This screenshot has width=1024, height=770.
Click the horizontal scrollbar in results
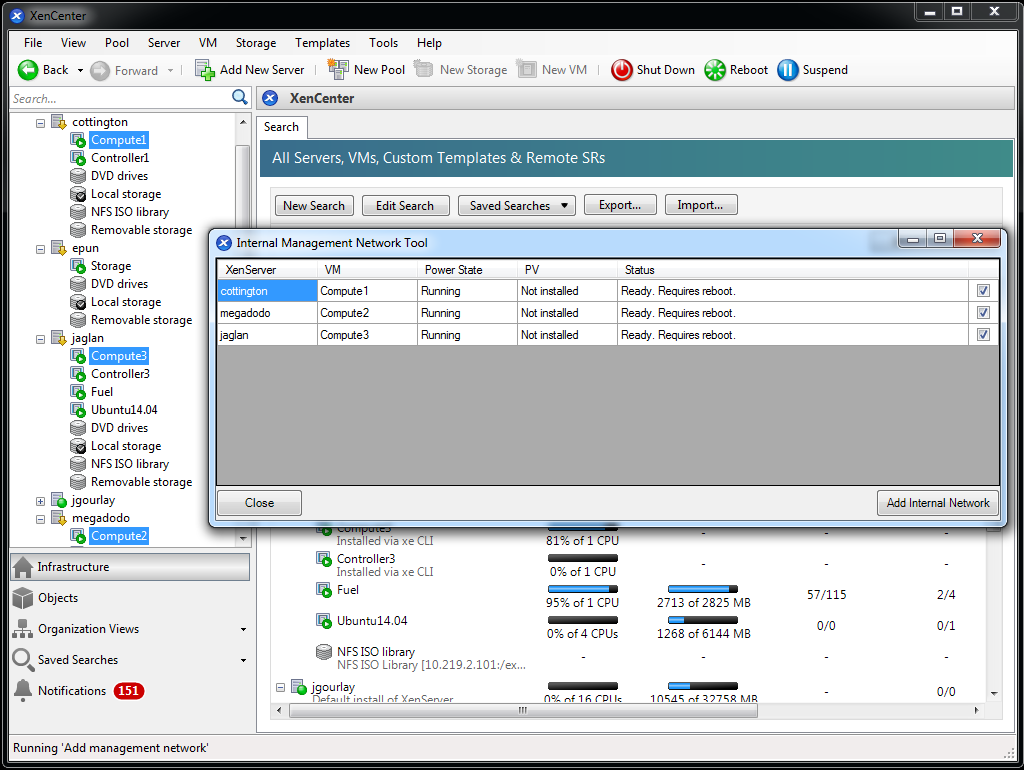click(522, 711)
